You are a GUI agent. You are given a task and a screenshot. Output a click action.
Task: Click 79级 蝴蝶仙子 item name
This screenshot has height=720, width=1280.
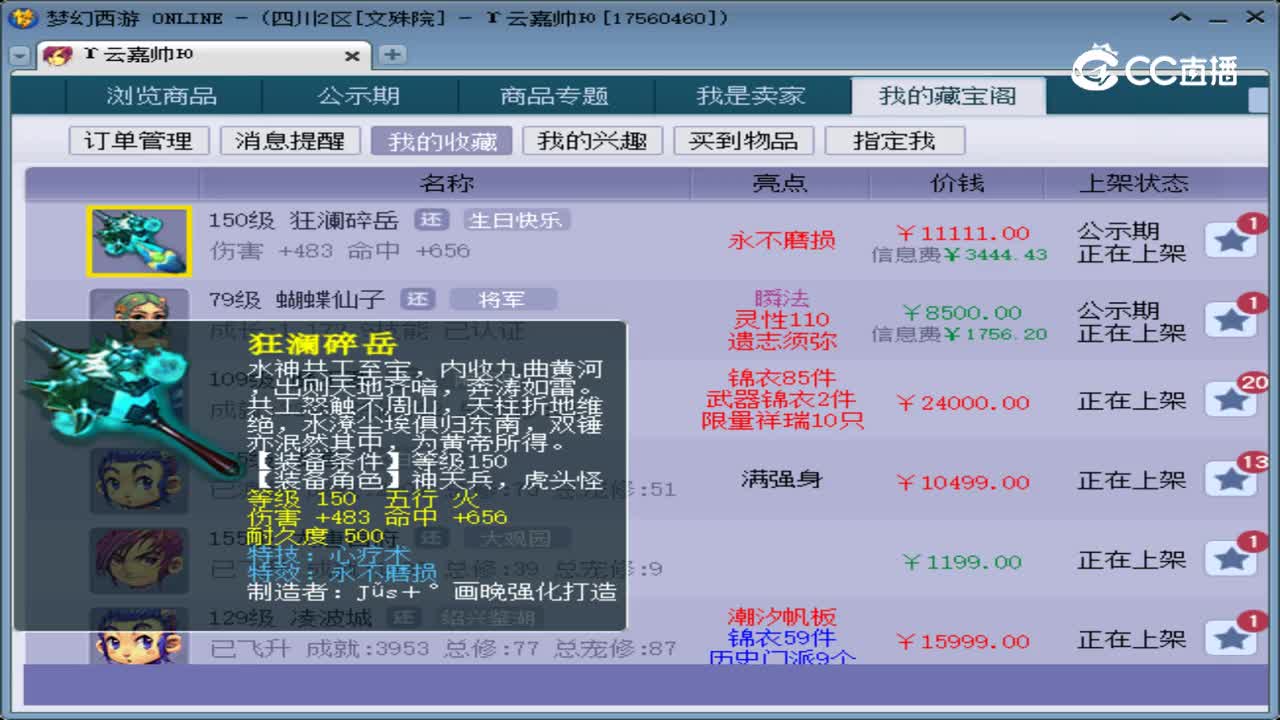(298, 300)
